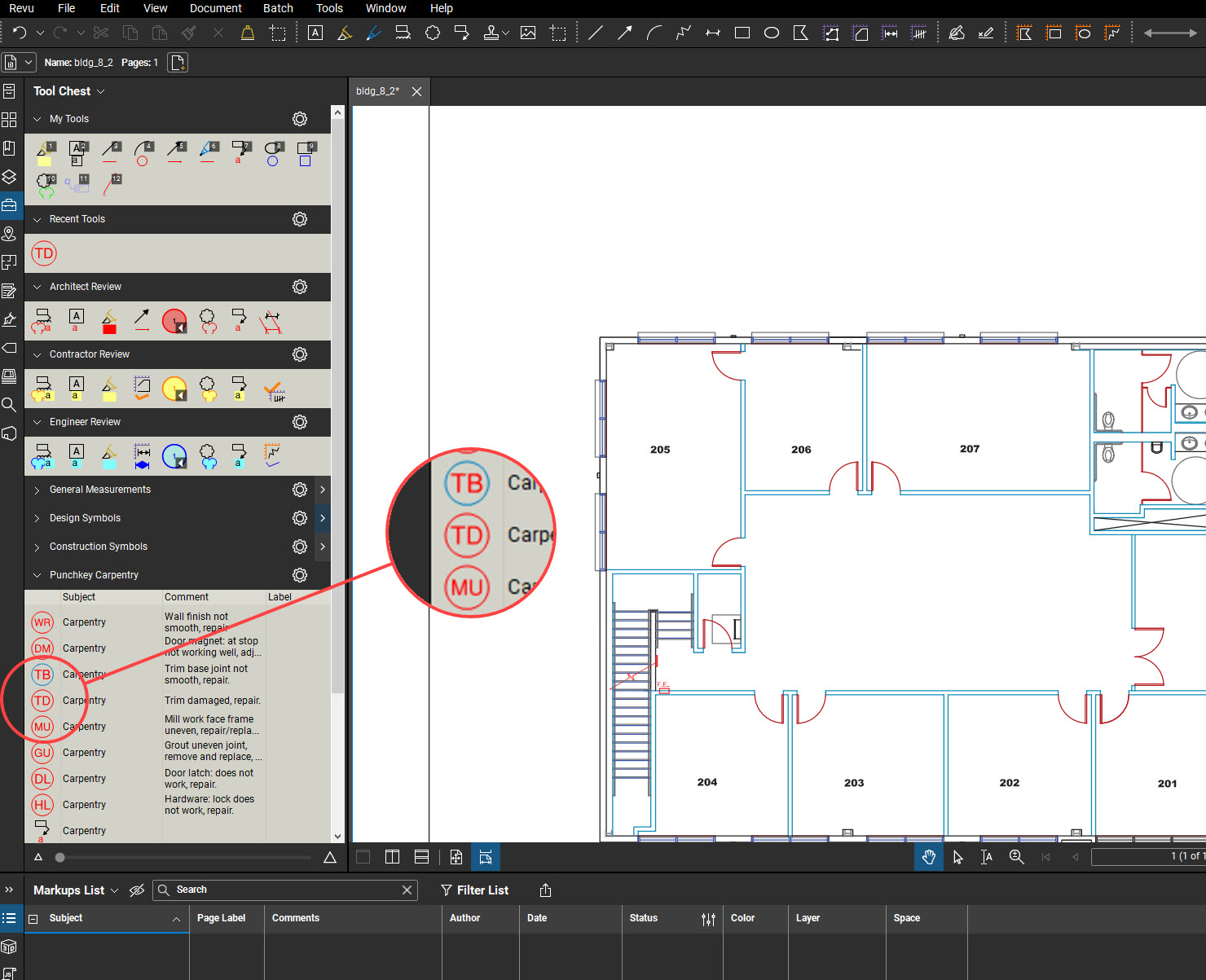The height and width of the screenshot is (980, 1206).
Task: Select orange checkmark count tool in Contractor Review
Action: pyautogui.click(x=274, y=389)
